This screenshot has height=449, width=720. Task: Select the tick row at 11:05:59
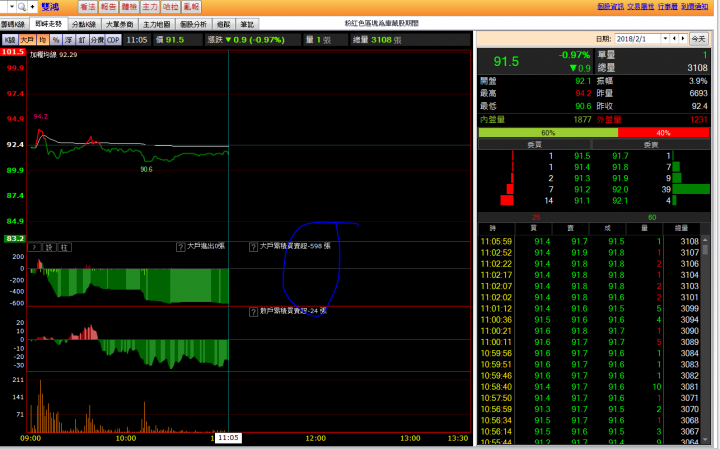tap(590, 241)
